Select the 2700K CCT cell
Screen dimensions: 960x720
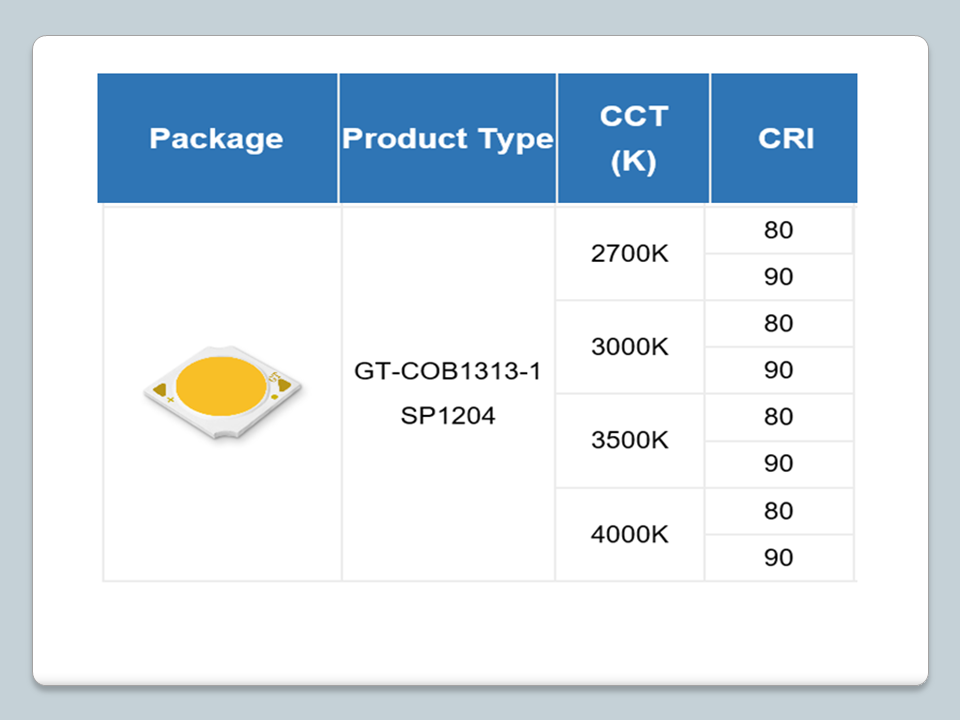click(630, 254)
